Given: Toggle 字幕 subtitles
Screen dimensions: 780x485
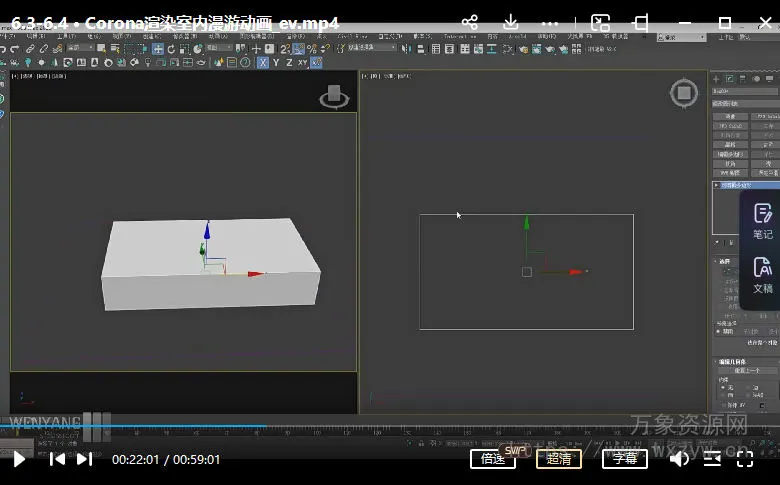Looking at the screenshot, I should coord(625,459).
